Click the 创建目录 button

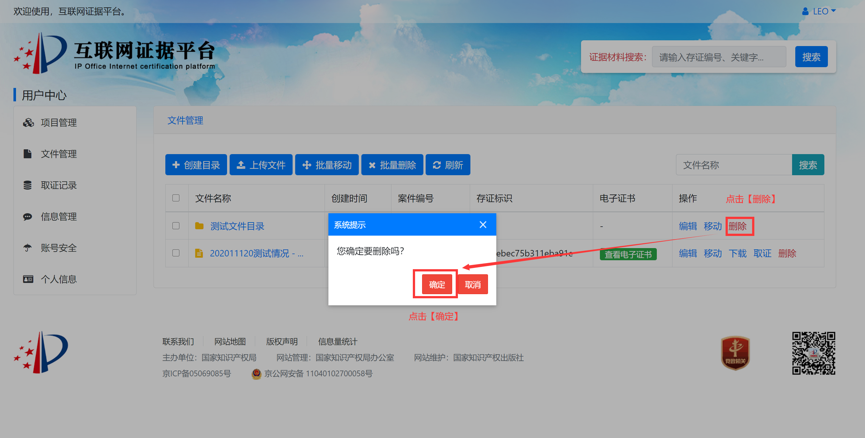196,165
